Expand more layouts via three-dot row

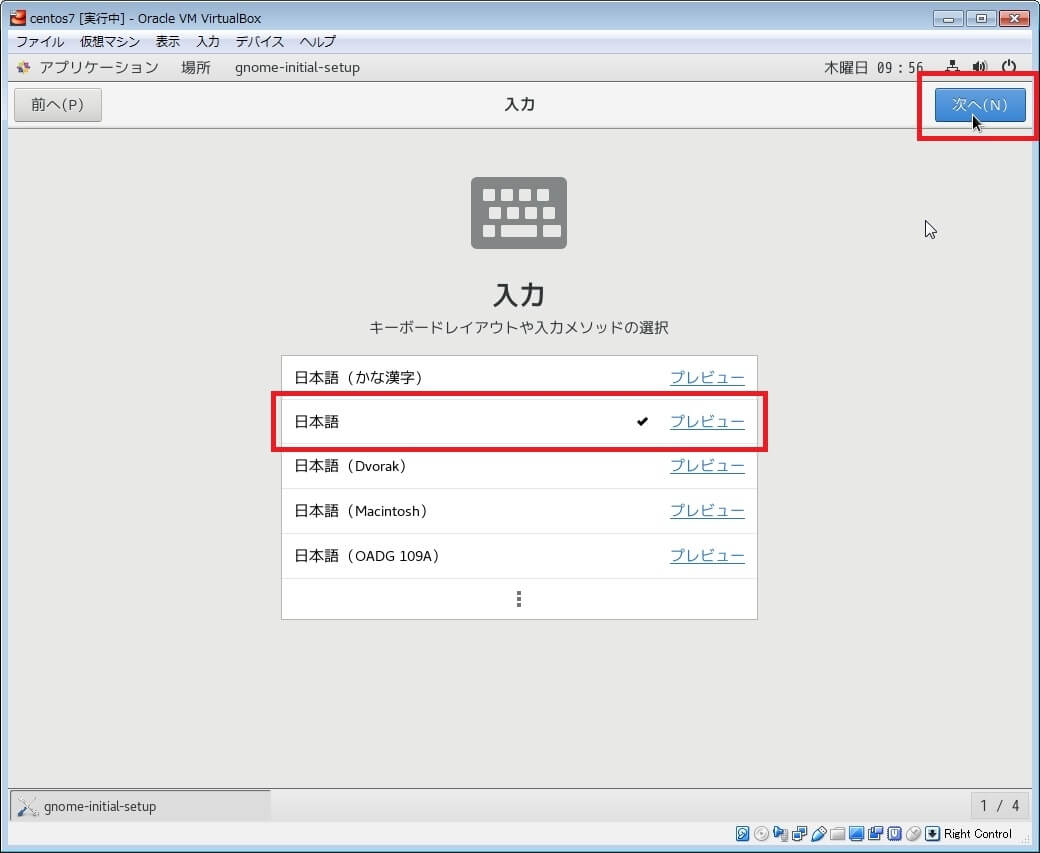pos(519,599)
